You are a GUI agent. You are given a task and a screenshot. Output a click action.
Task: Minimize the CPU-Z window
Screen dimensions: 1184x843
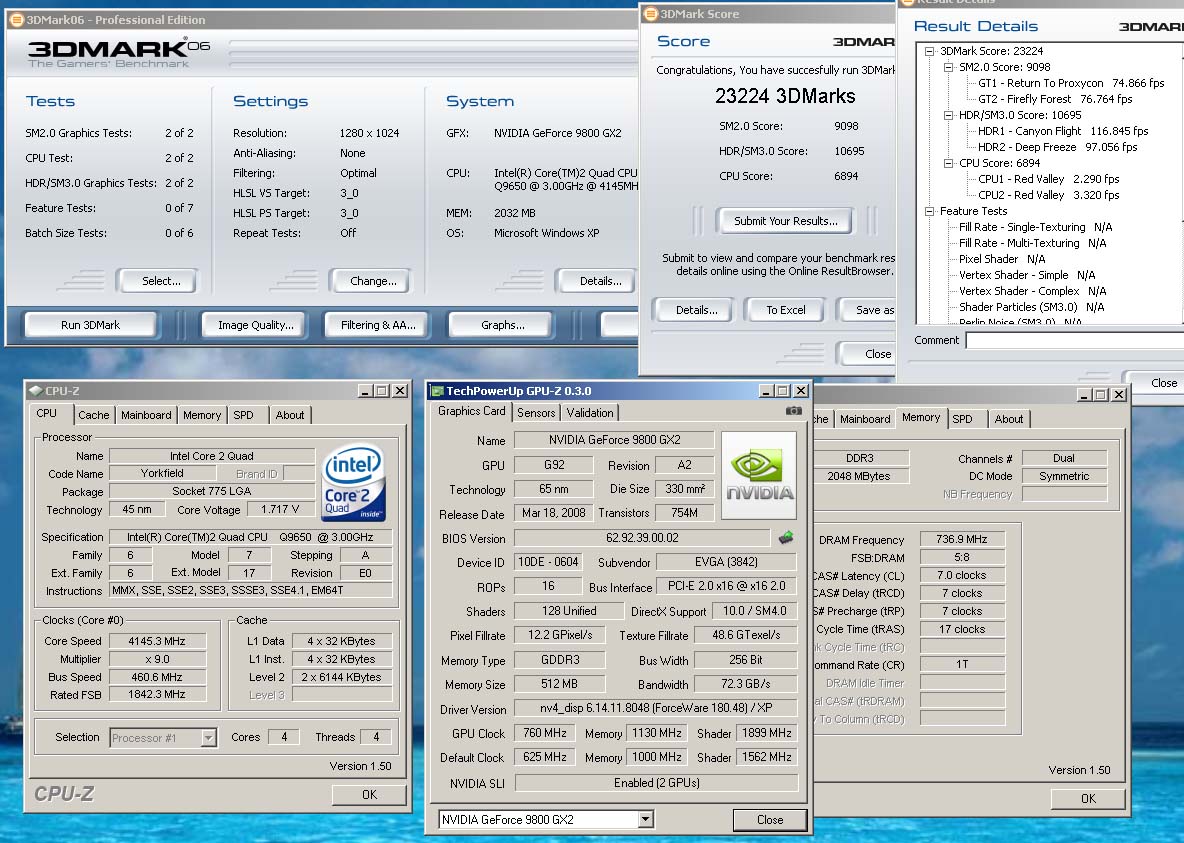tap(365, 391)
